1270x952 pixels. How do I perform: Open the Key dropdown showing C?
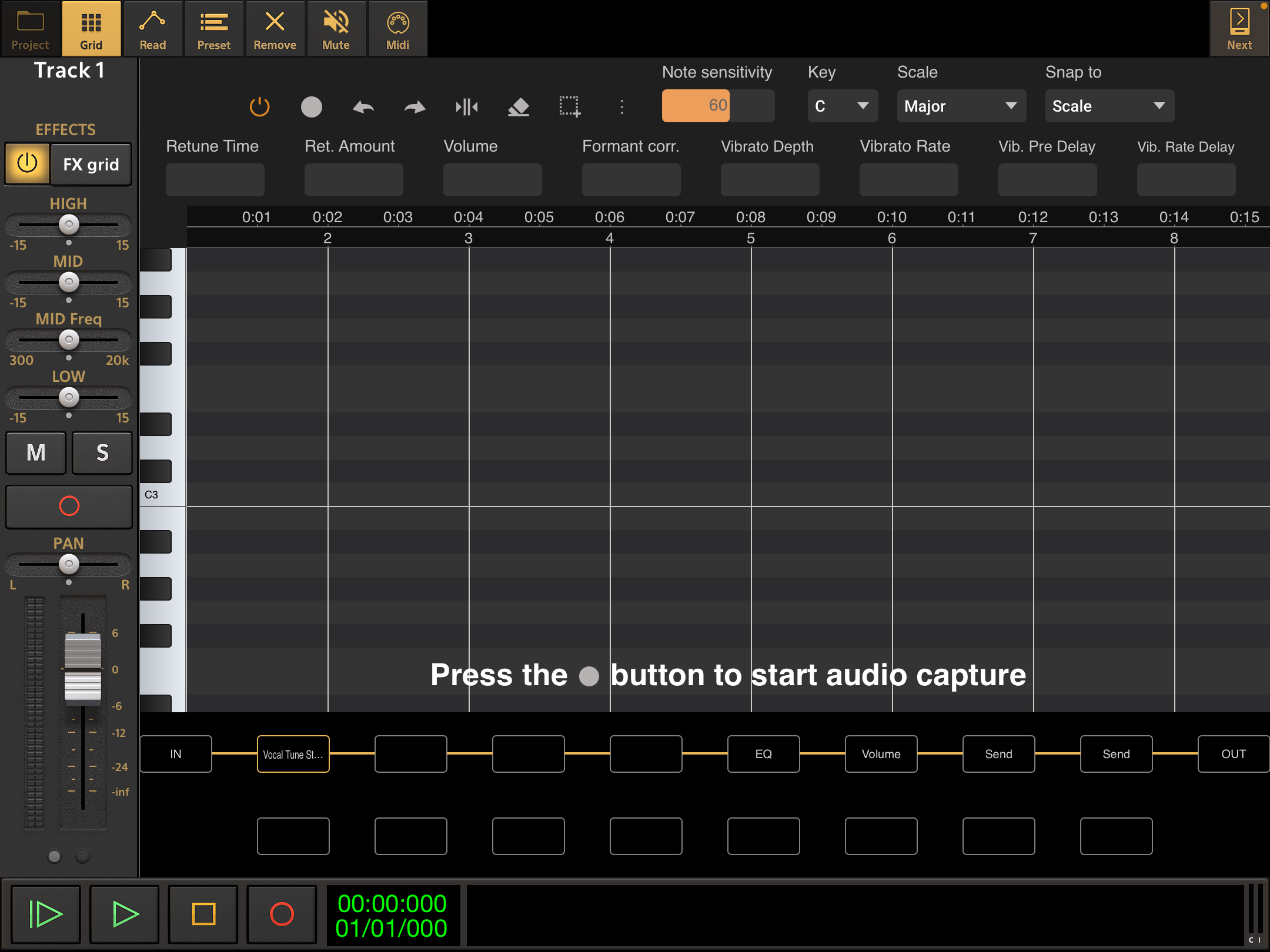pos(842,106)
